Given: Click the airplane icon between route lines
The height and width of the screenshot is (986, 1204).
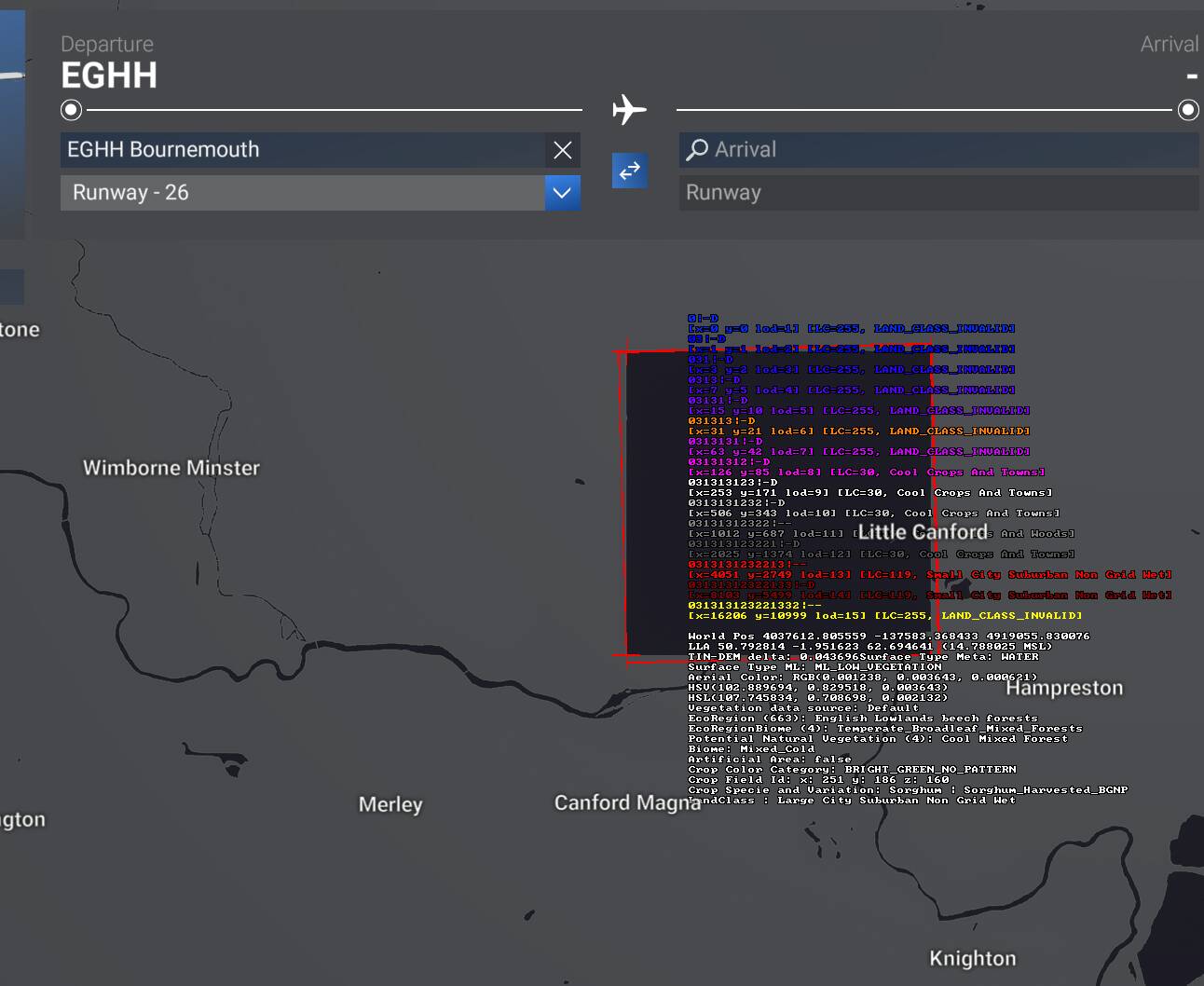Looking at the screenshot, I should 630,110.
